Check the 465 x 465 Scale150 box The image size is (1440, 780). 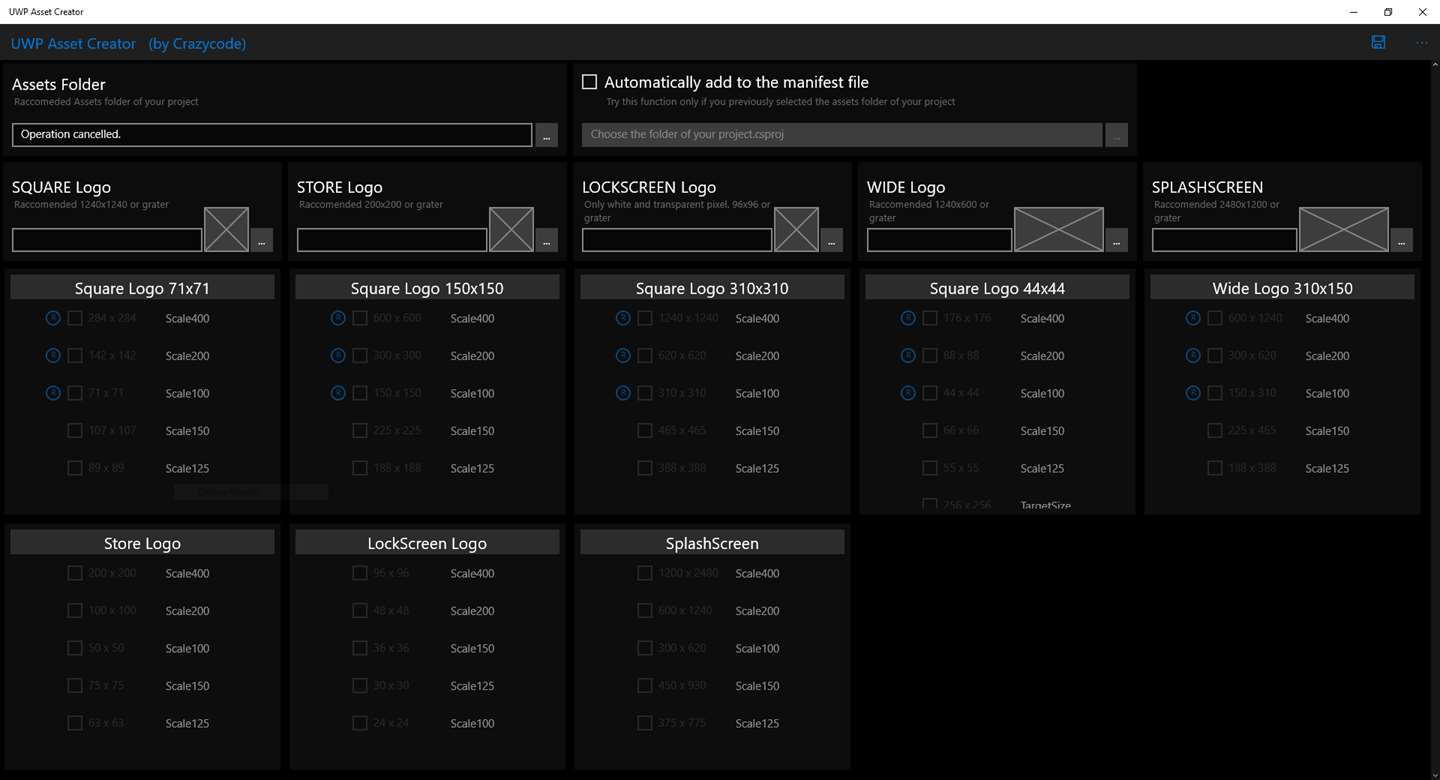coord(645,430)
